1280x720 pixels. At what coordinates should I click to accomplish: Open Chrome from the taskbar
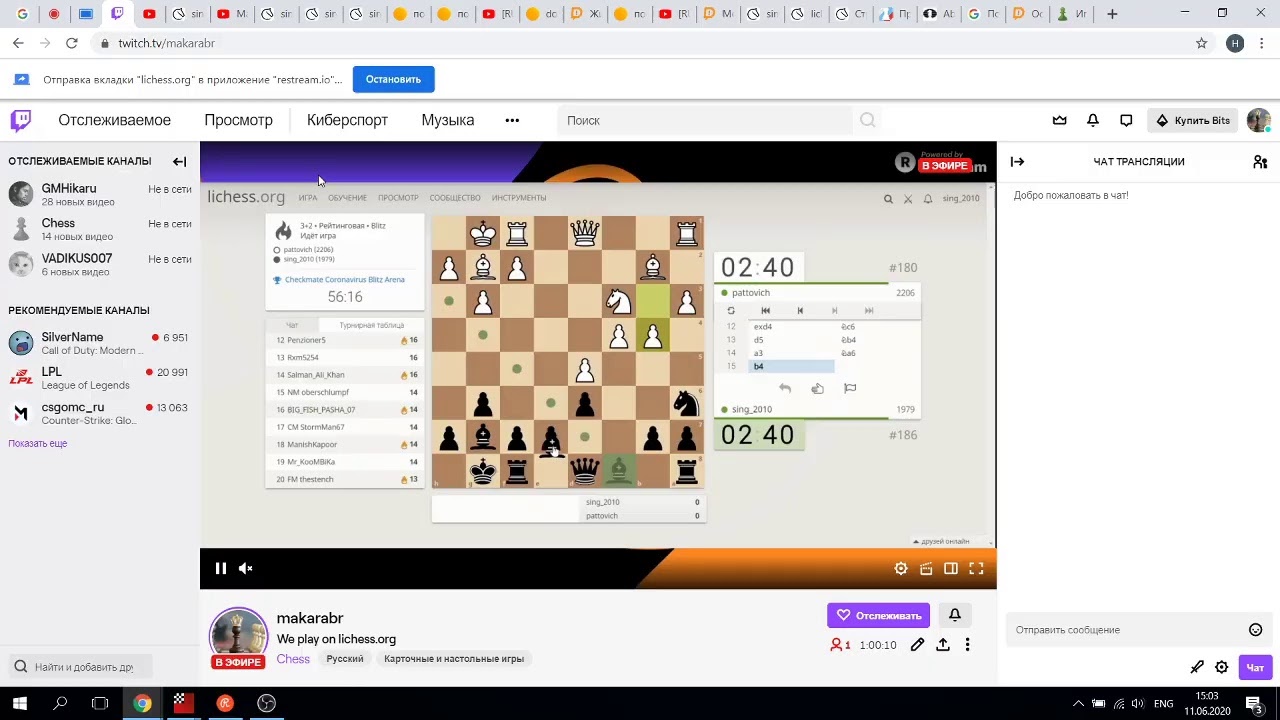tap(143, 703)
